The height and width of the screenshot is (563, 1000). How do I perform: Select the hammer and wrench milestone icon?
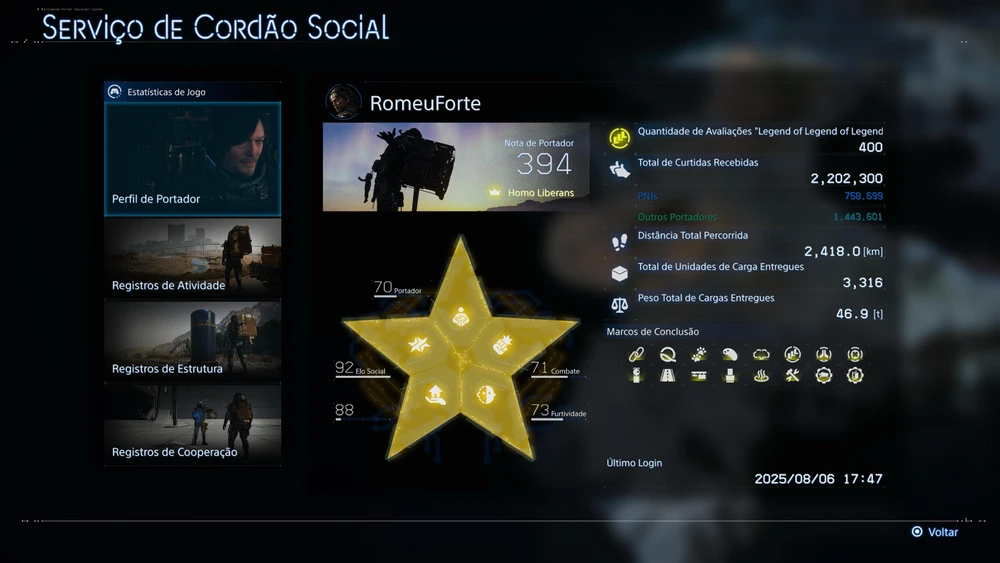(792, 376)
